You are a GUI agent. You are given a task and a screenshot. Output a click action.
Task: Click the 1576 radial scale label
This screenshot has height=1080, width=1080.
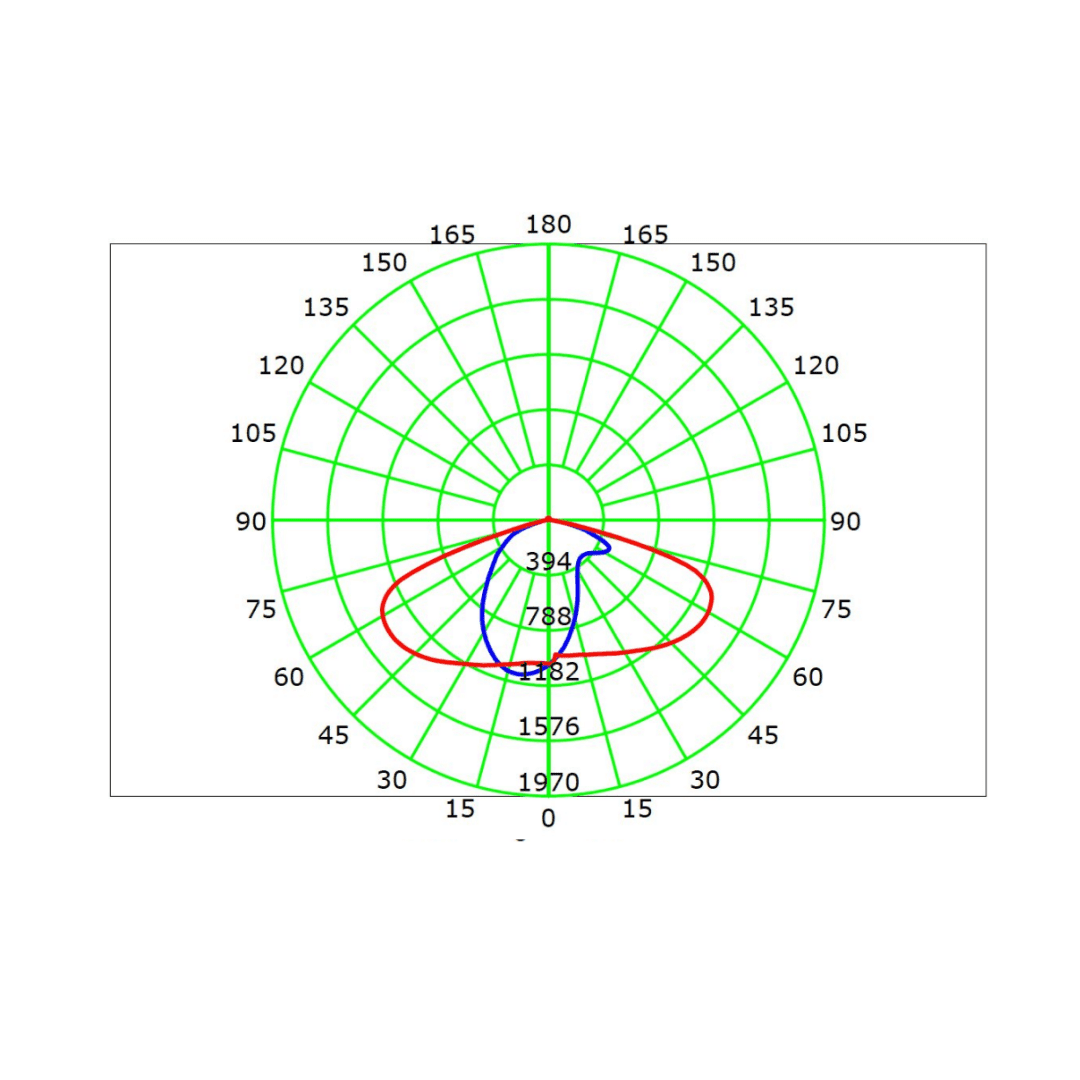click(x=548, y=726)
